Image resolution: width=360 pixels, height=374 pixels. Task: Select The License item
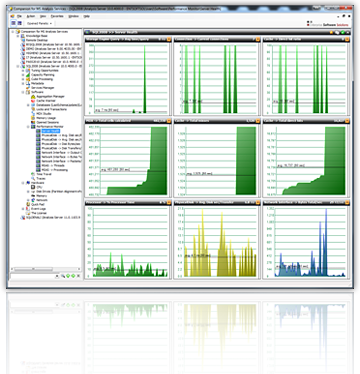click(39, 213)
